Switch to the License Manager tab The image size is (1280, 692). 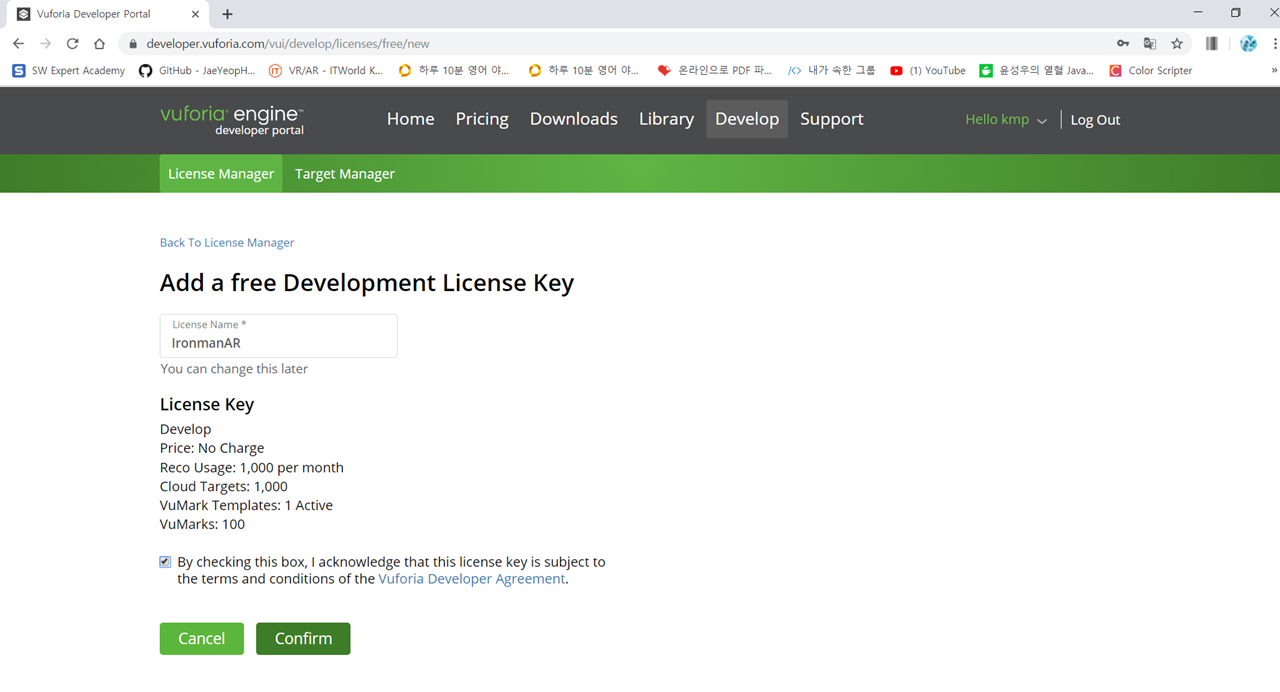pyautogui.click(x=221, y=174)
